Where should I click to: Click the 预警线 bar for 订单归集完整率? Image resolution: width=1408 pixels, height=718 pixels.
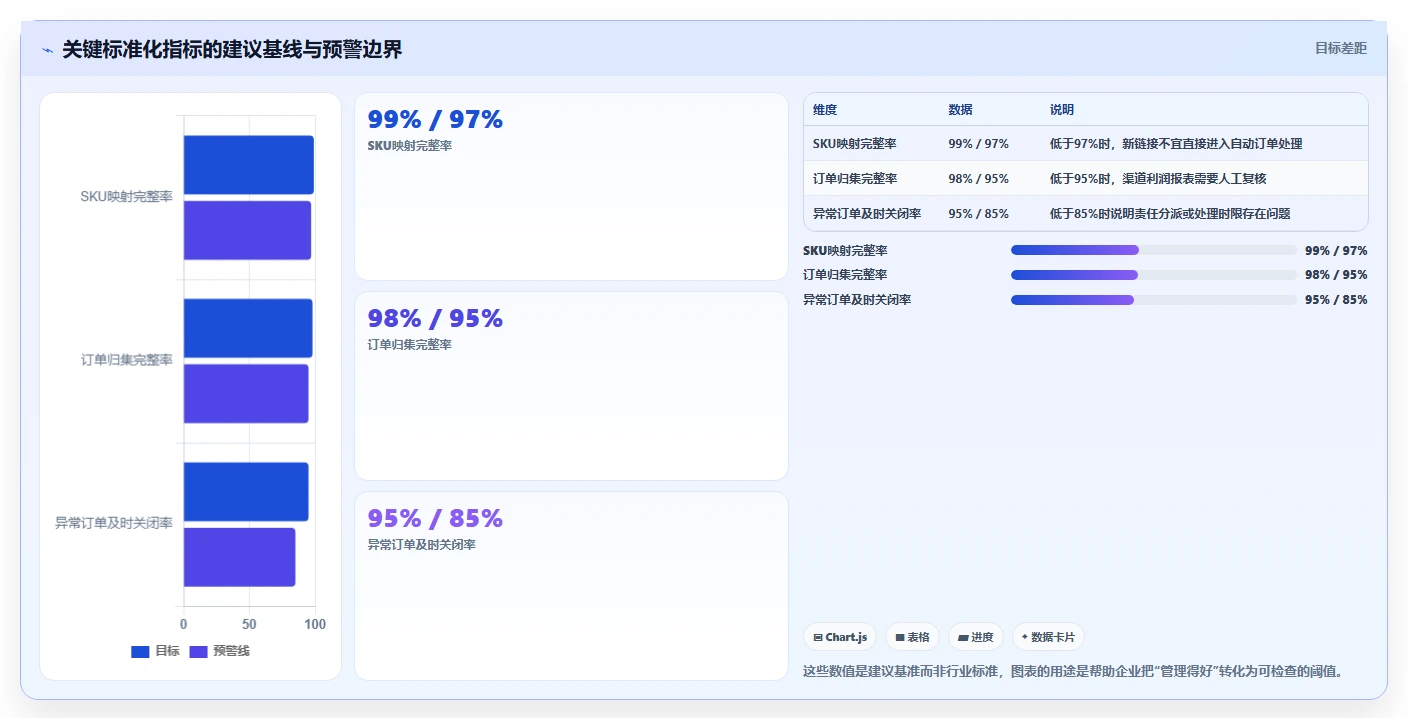coord(246,393)
